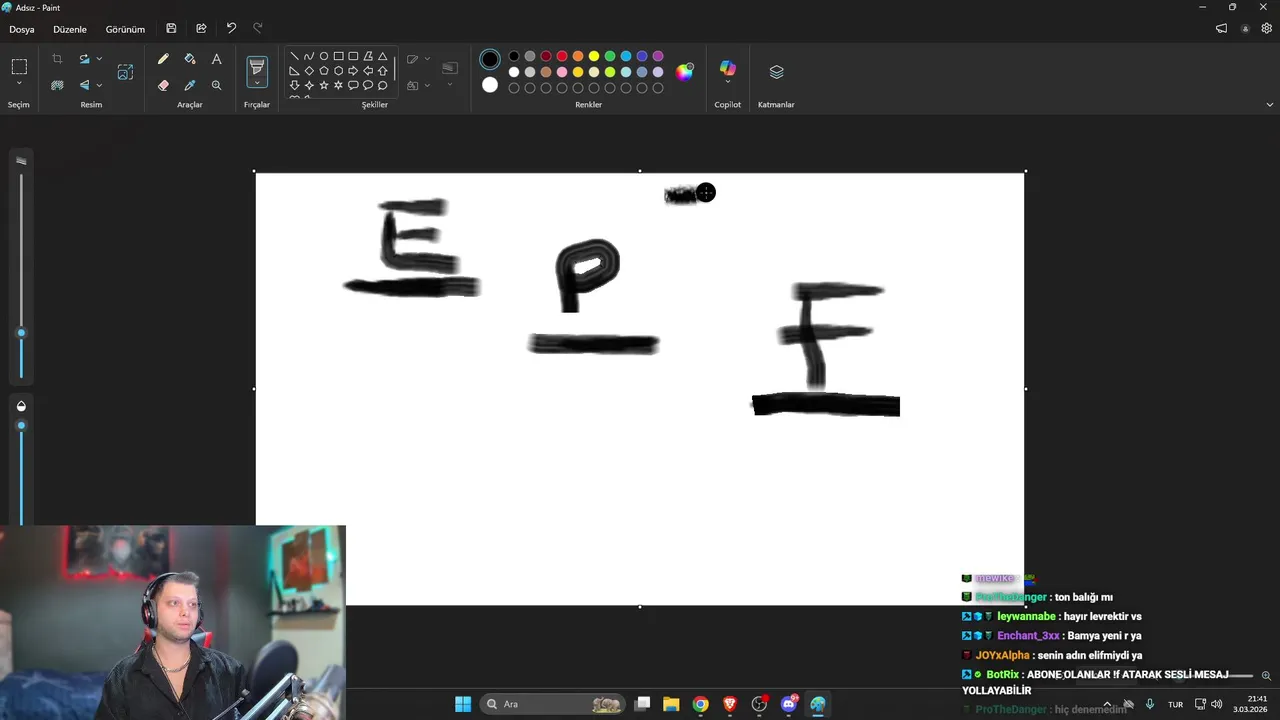The height and width of the screenshot is (720, 1280).
Task: Pick the red color swatch
Action: (x=562, y=56)
